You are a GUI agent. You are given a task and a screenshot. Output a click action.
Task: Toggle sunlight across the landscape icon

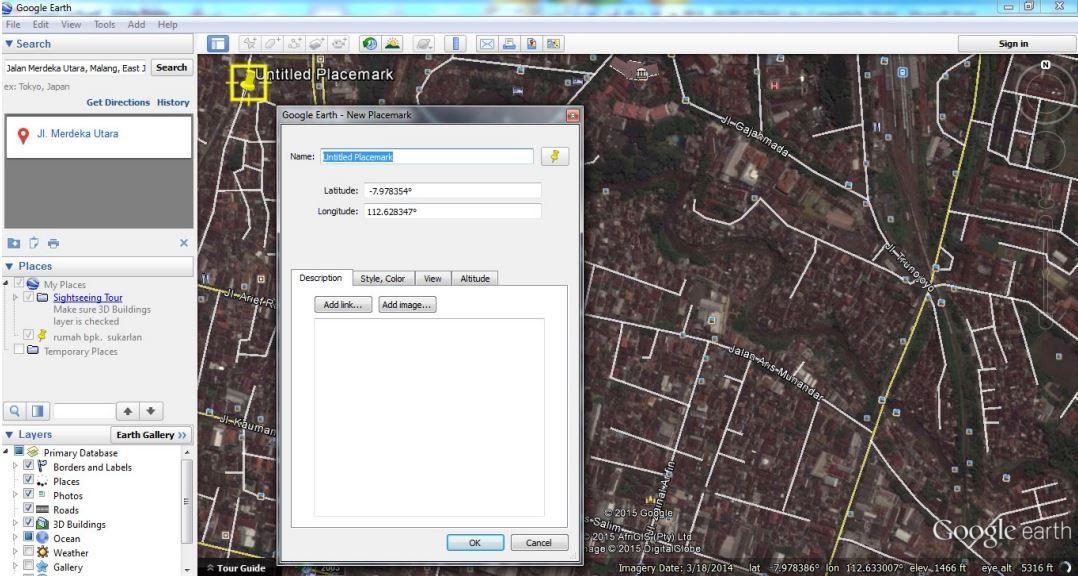[x=393, y=44]
